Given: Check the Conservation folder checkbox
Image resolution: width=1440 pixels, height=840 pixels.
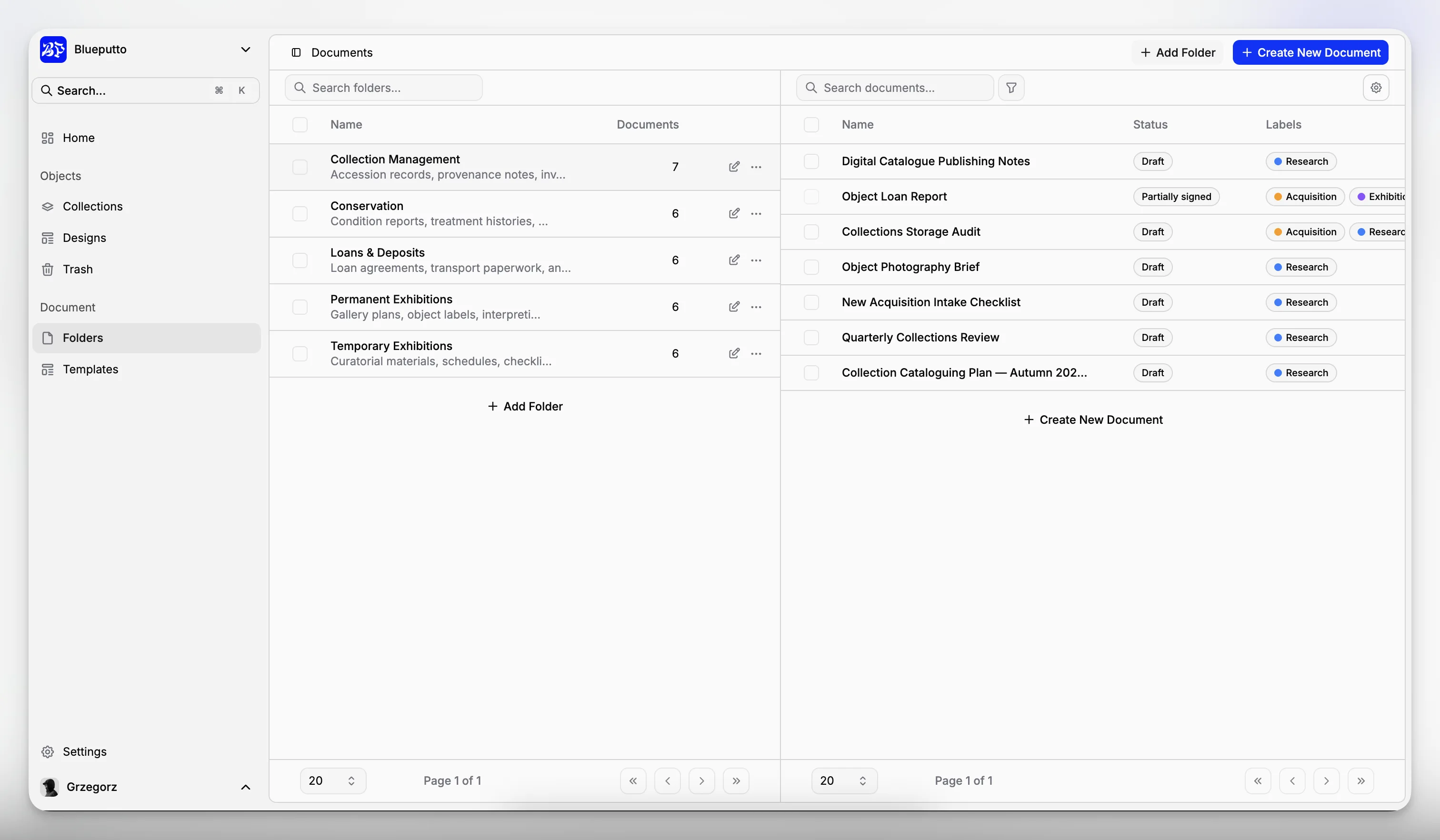Looking at the screenshot, I should click(x=300, y=214).
